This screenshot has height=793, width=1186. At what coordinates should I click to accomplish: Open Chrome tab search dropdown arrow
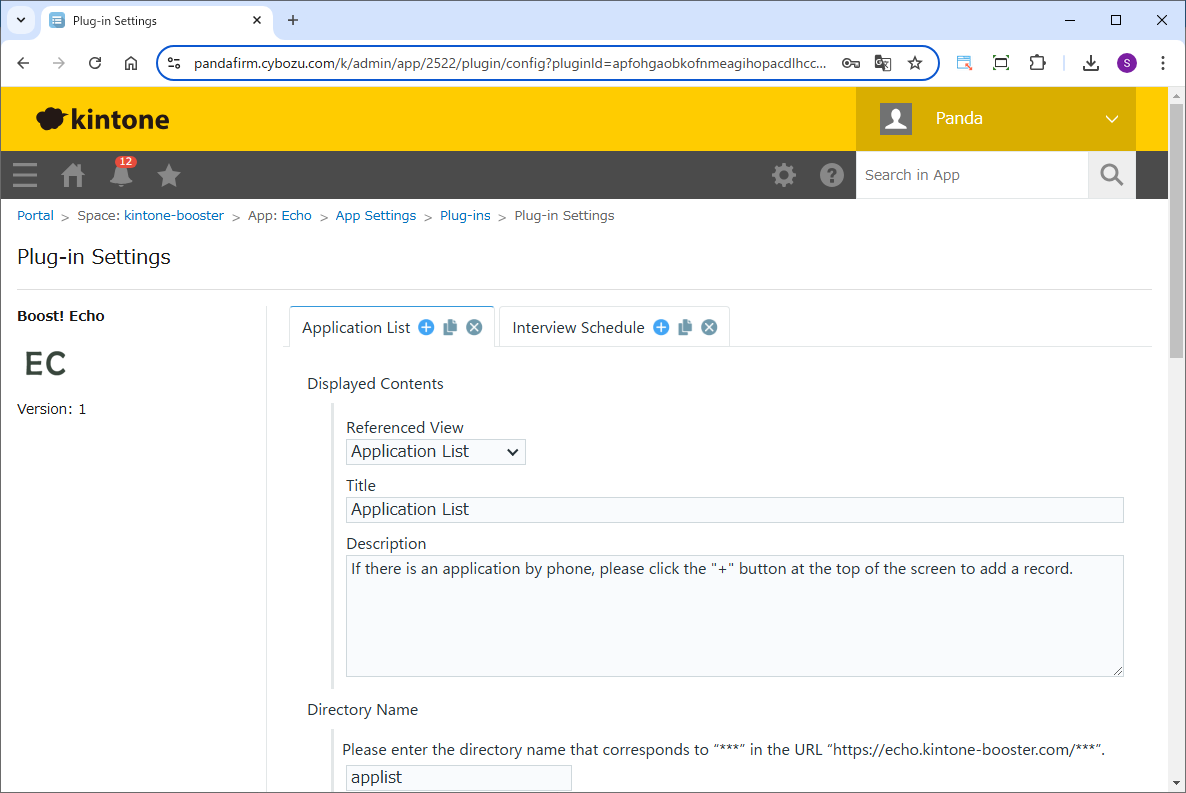click(x=20, y=20)
